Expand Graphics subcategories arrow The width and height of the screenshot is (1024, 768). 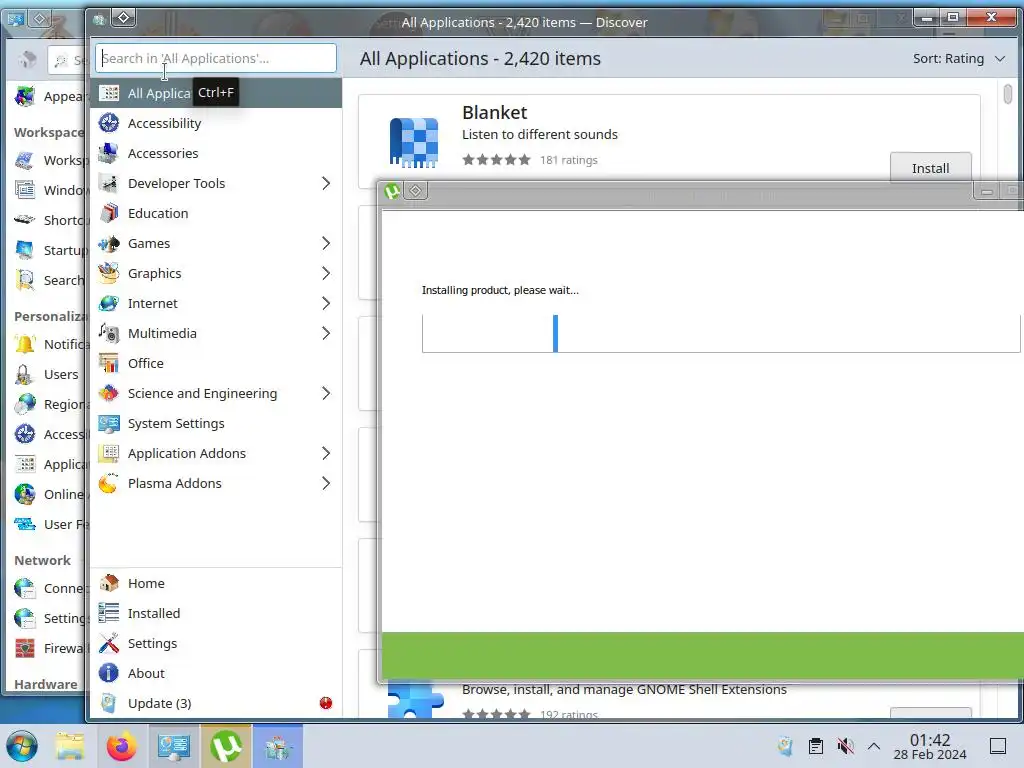click(326, 274)
